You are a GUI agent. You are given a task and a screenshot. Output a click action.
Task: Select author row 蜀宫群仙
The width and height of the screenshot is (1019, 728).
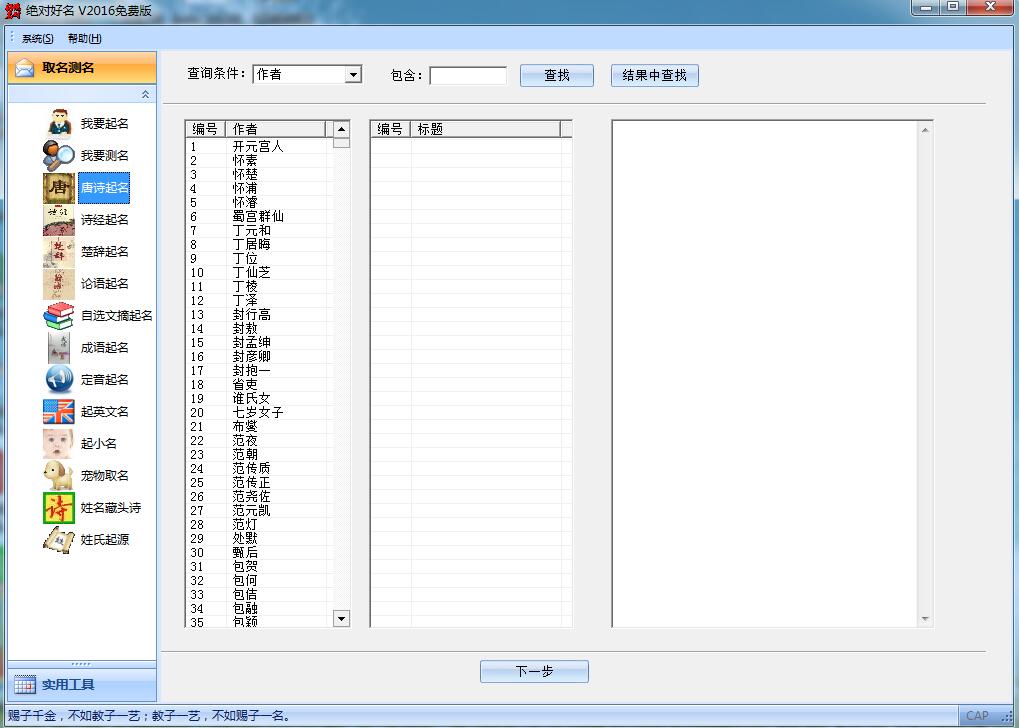tap(259, 216)
